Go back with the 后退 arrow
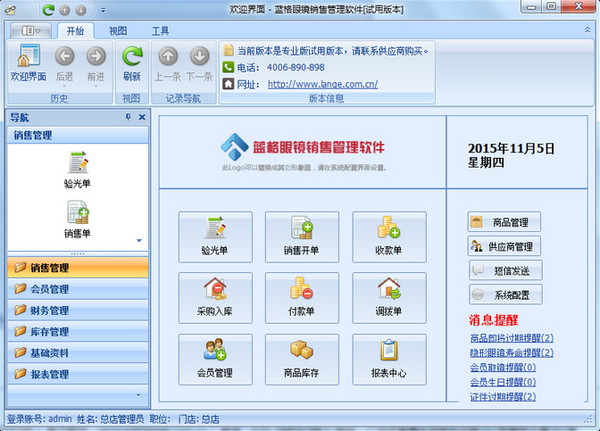This screenshot has width=600, height=431. click(64, 63)
